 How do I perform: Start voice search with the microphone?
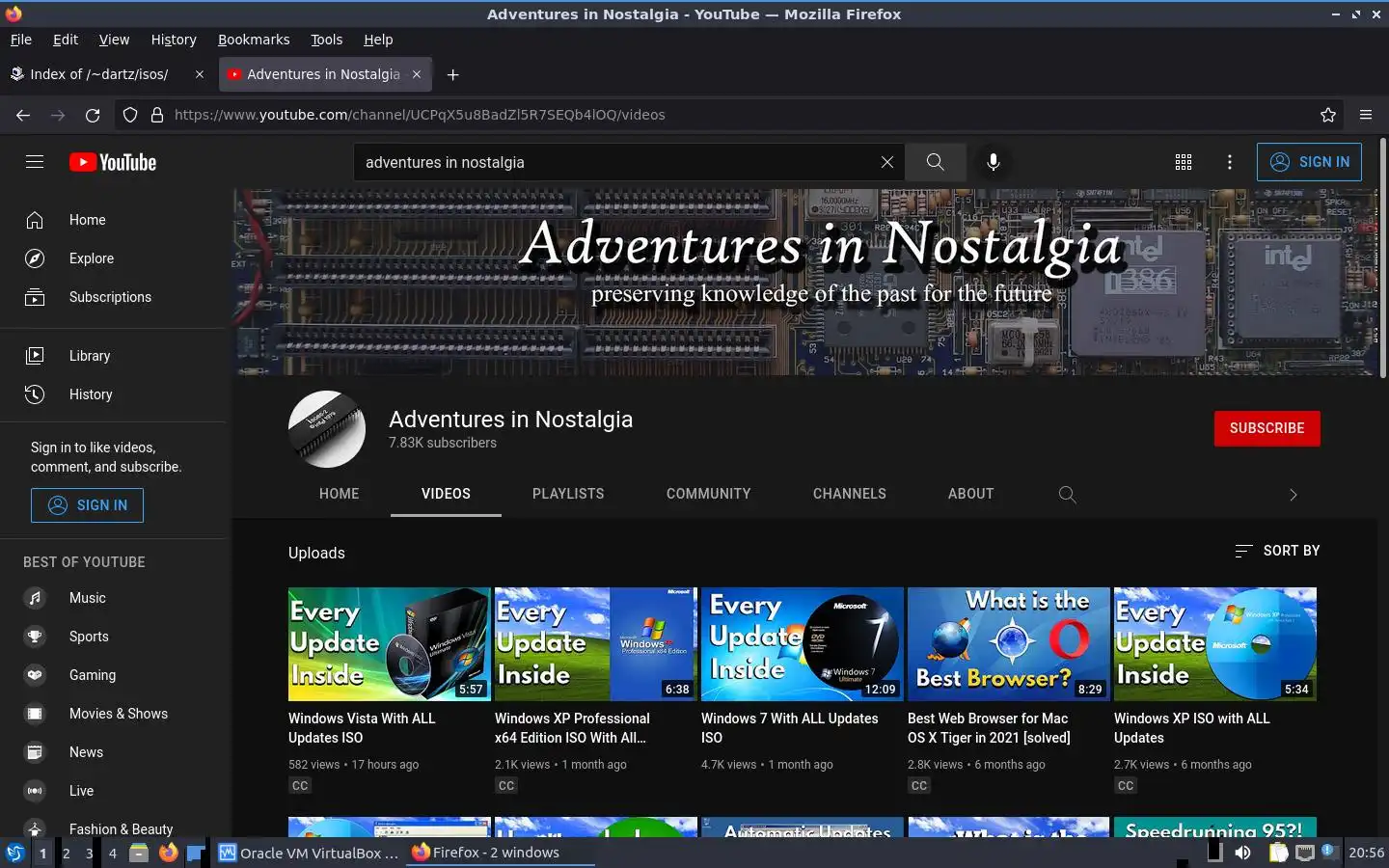993,162
